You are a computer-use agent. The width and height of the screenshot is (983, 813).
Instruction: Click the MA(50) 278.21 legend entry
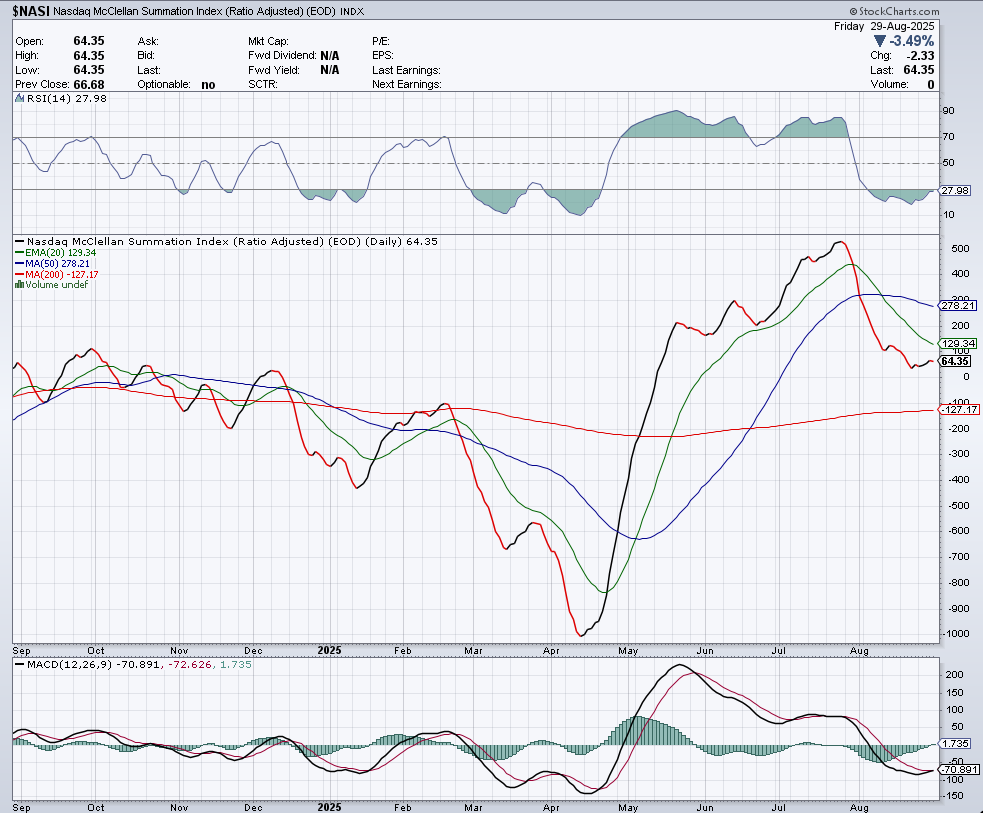(58, 264)
